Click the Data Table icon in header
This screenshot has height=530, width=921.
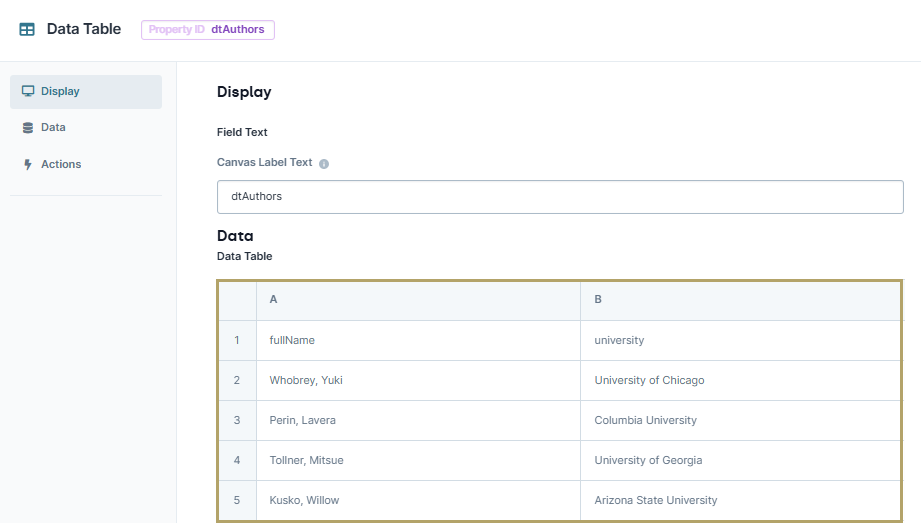tap(27, 29)
